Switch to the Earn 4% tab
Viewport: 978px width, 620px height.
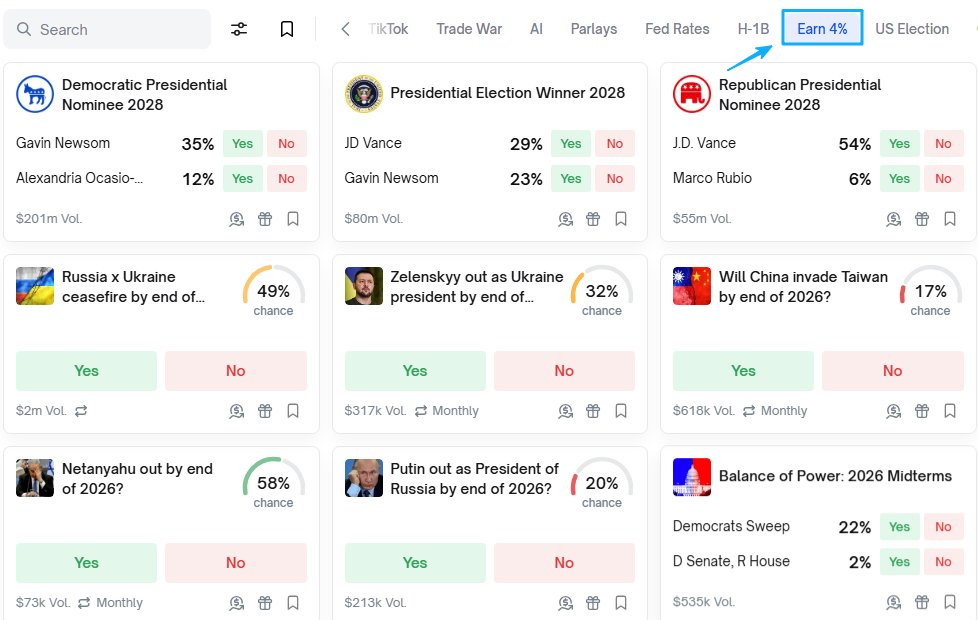click(x=822, y=29)
